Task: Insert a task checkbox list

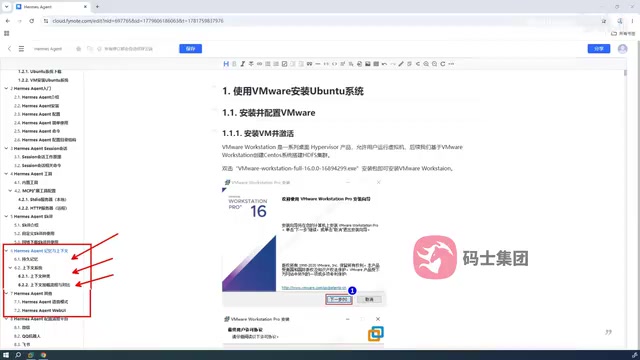Action: pyautogui.click(x=284, y=64)
